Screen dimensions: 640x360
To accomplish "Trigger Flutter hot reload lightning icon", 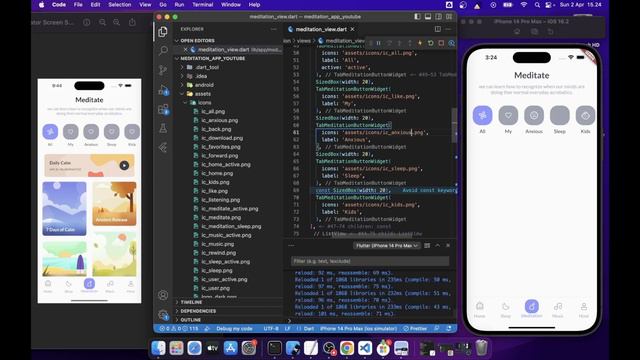I will 420,43.
